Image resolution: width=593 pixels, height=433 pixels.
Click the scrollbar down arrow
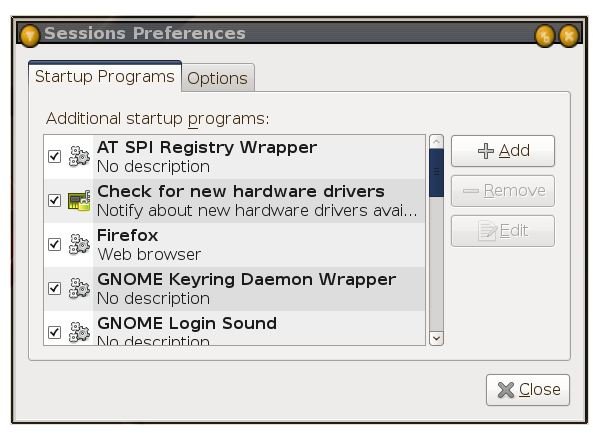coord(436,338)
